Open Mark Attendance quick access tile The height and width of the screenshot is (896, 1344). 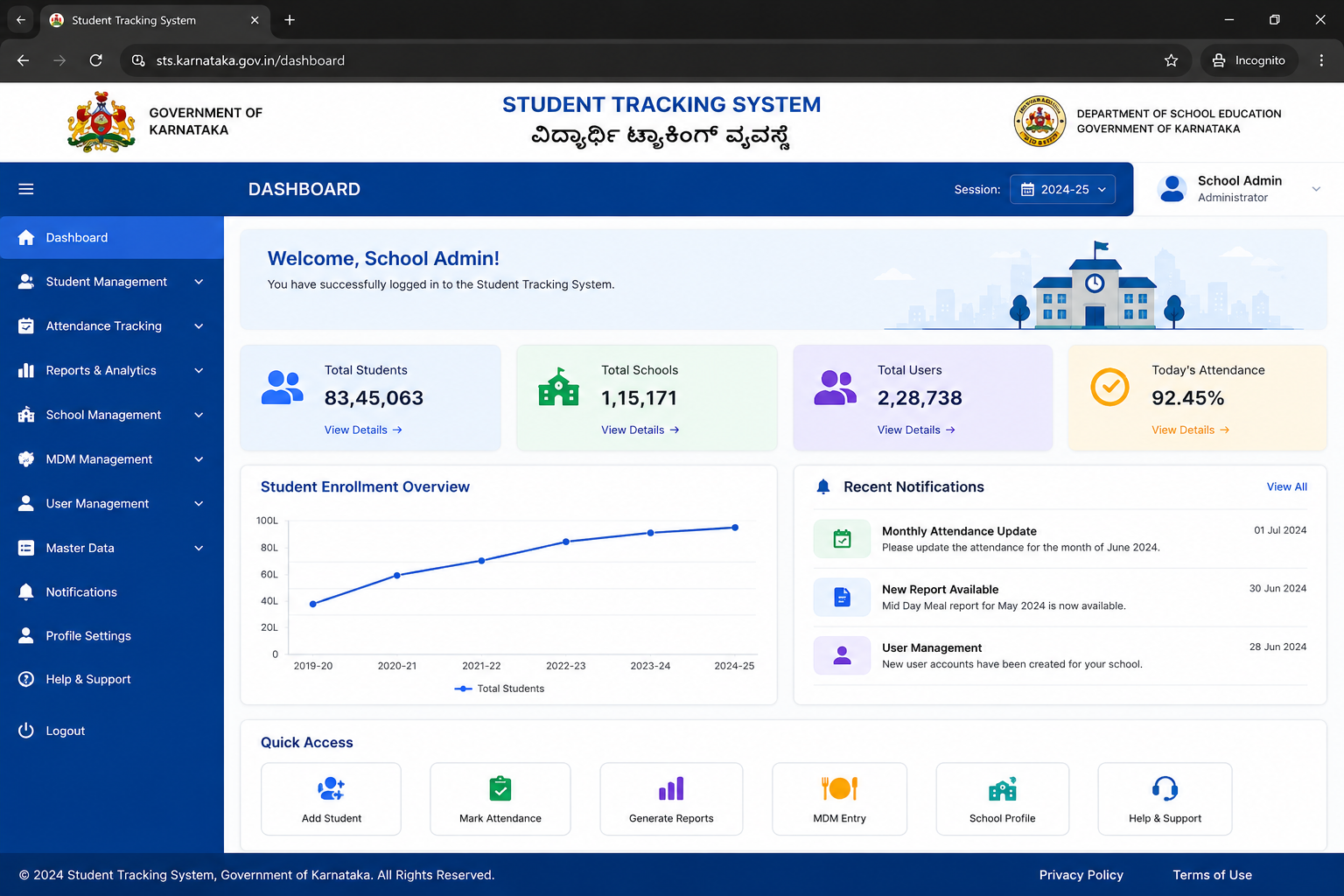pos(500,799)
